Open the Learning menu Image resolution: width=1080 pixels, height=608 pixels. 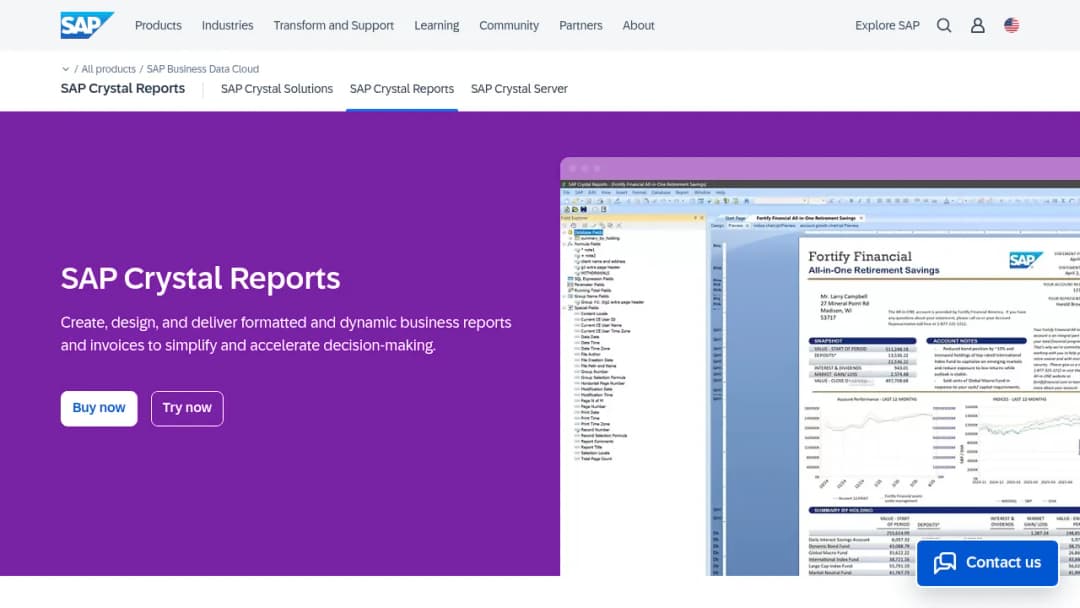[437, 25]
